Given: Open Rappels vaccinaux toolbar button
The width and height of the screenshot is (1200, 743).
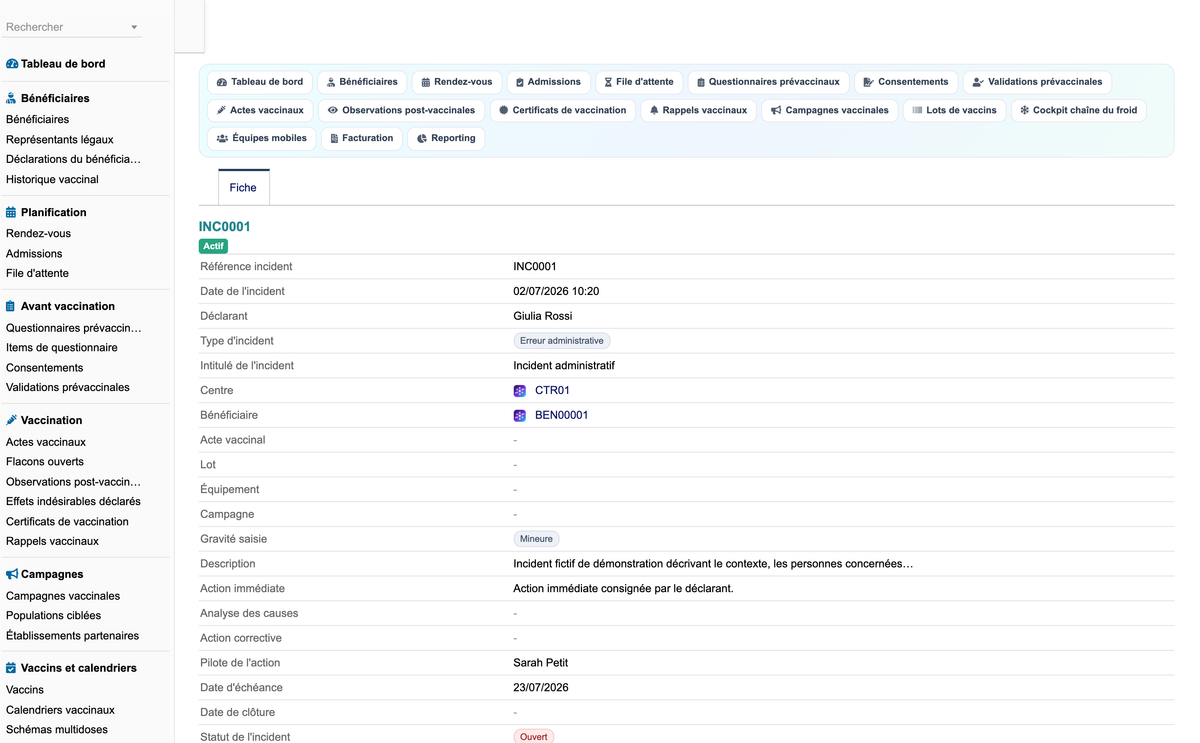Looking at the screenshot, I should point(698,110).
